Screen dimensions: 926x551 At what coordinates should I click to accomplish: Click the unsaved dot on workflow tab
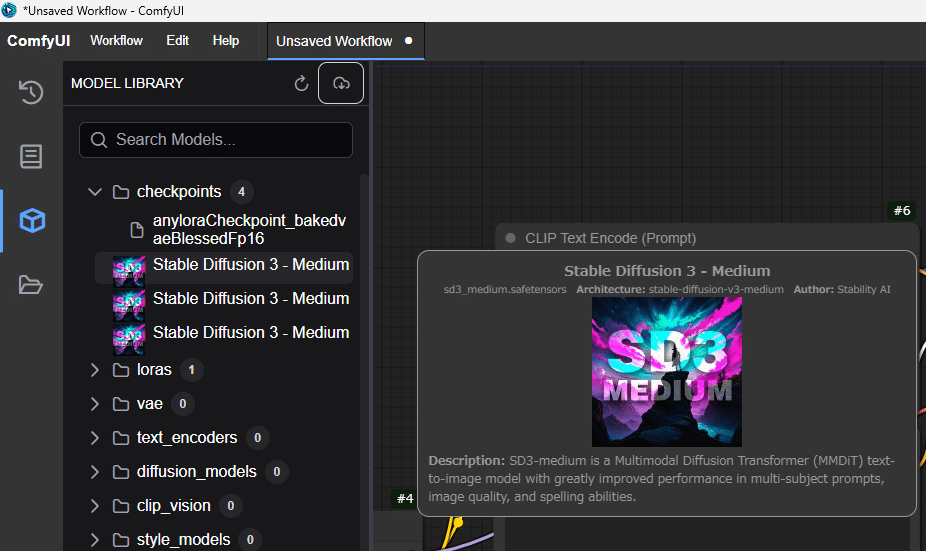pyautogui.click(x=409, y=41)
